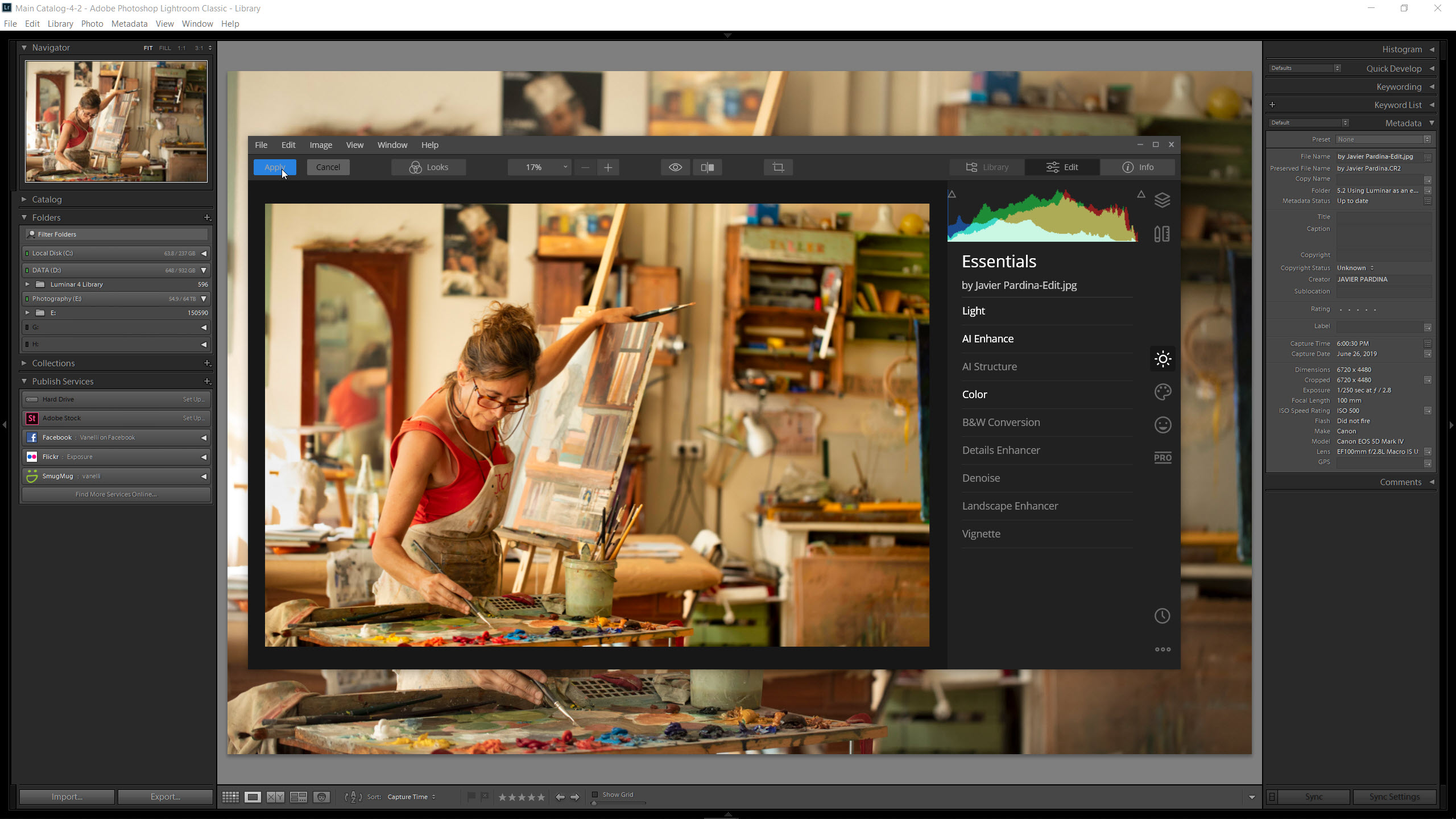Screen dimensions: 1456x819
Task: Toggle visibility of the Light panel
Action: (973, 310)
